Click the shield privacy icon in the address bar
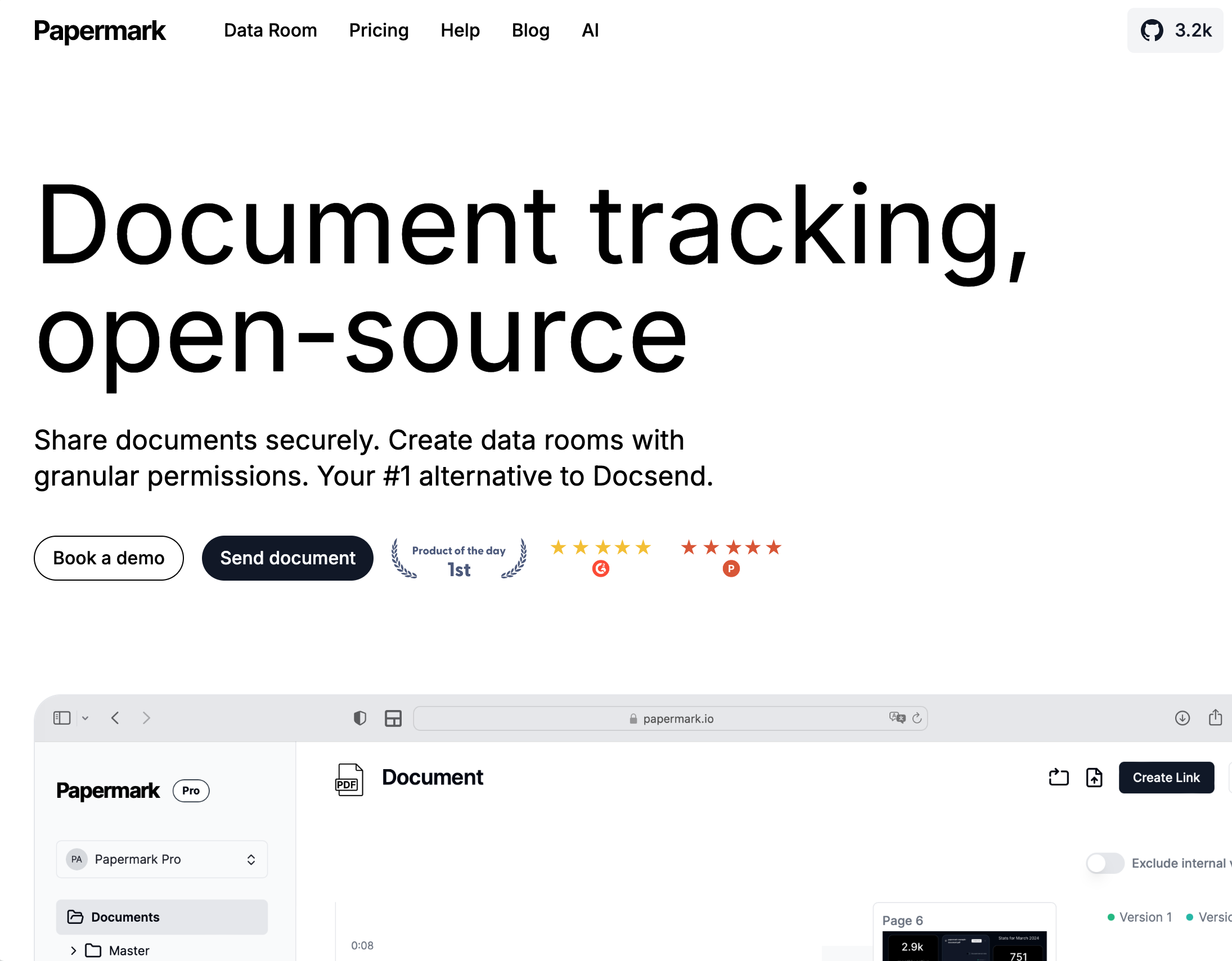 [x=359, y=718]
